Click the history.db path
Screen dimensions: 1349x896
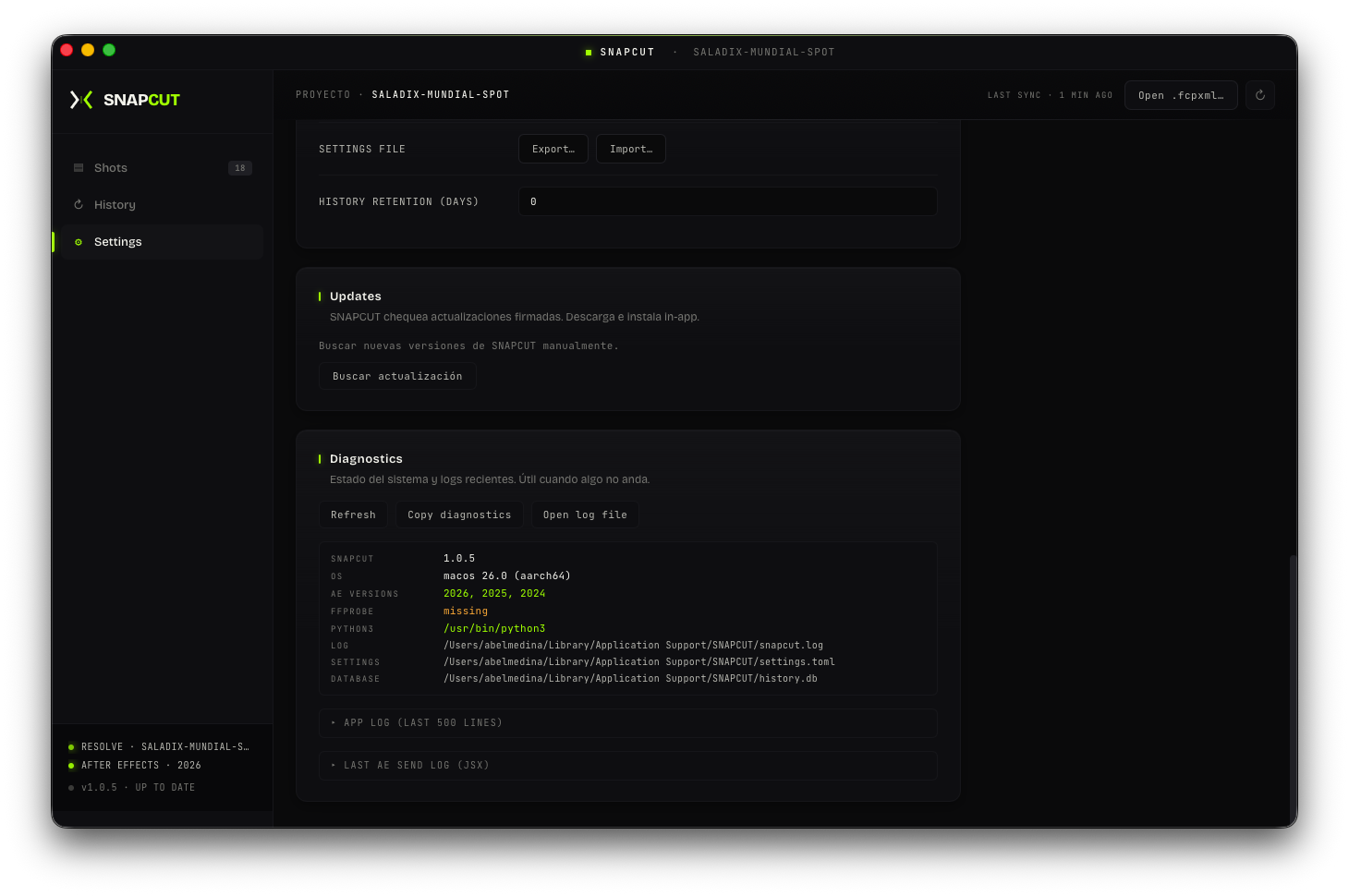[630, 679]
